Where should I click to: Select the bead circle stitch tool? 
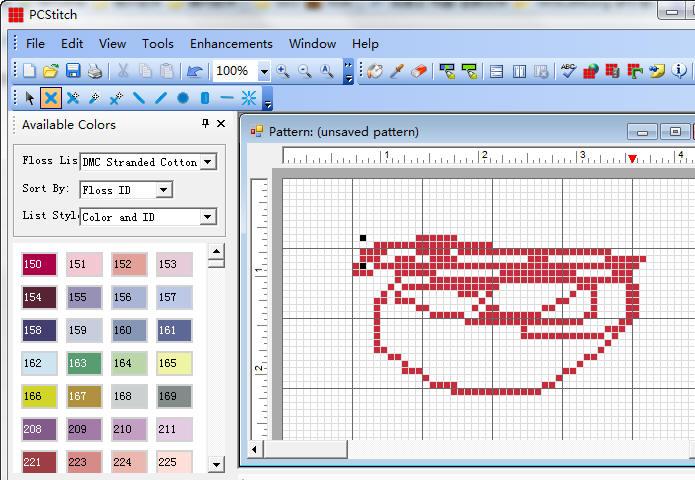(x=183, y=98)
